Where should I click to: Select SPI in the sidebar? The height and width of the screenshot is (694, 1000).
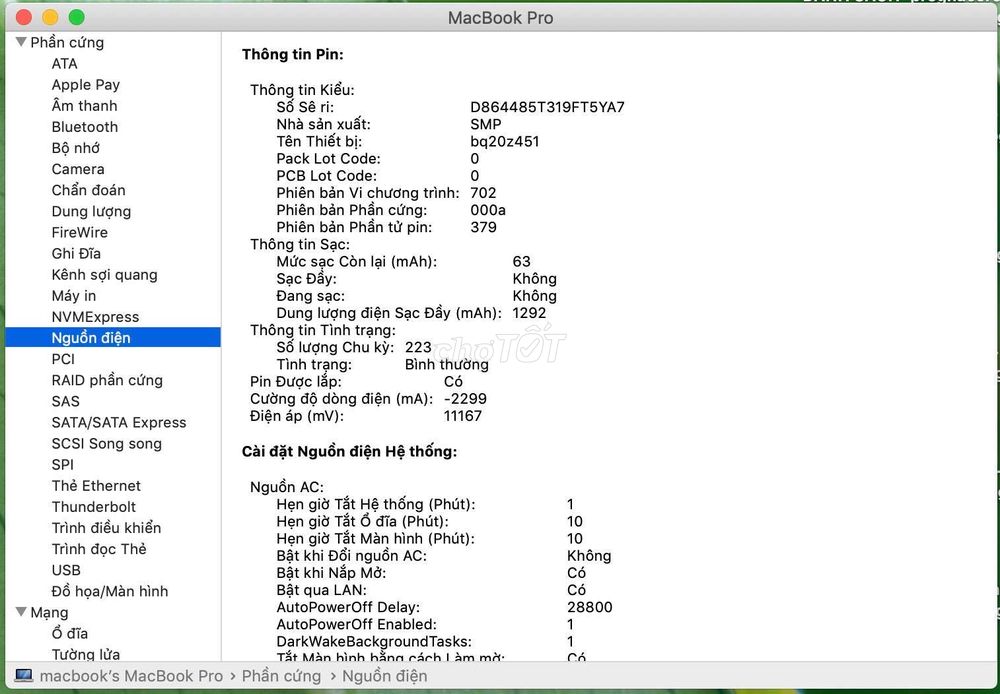pos(62,464)
